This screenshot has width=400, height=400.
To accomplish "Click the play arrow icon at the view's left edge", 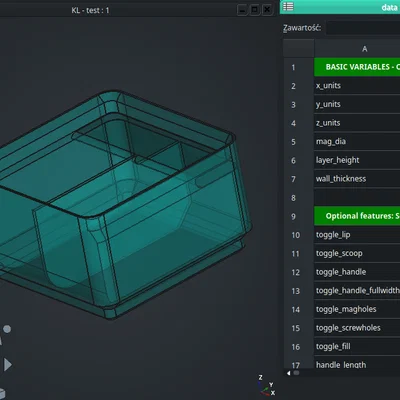I will pos(8,364).
